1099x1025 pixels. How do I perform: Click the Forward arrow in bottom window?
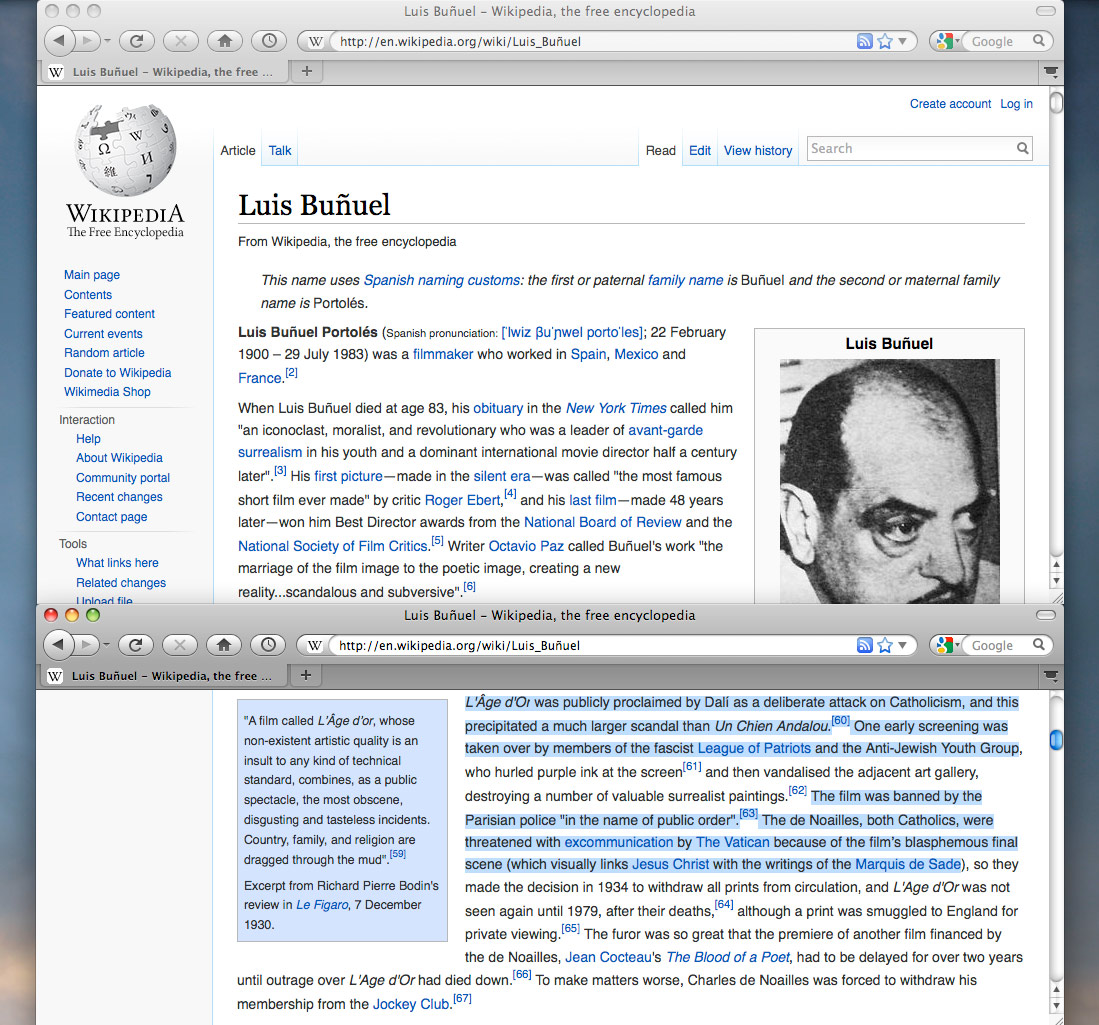pyautogui.click(x=86, y=644)
